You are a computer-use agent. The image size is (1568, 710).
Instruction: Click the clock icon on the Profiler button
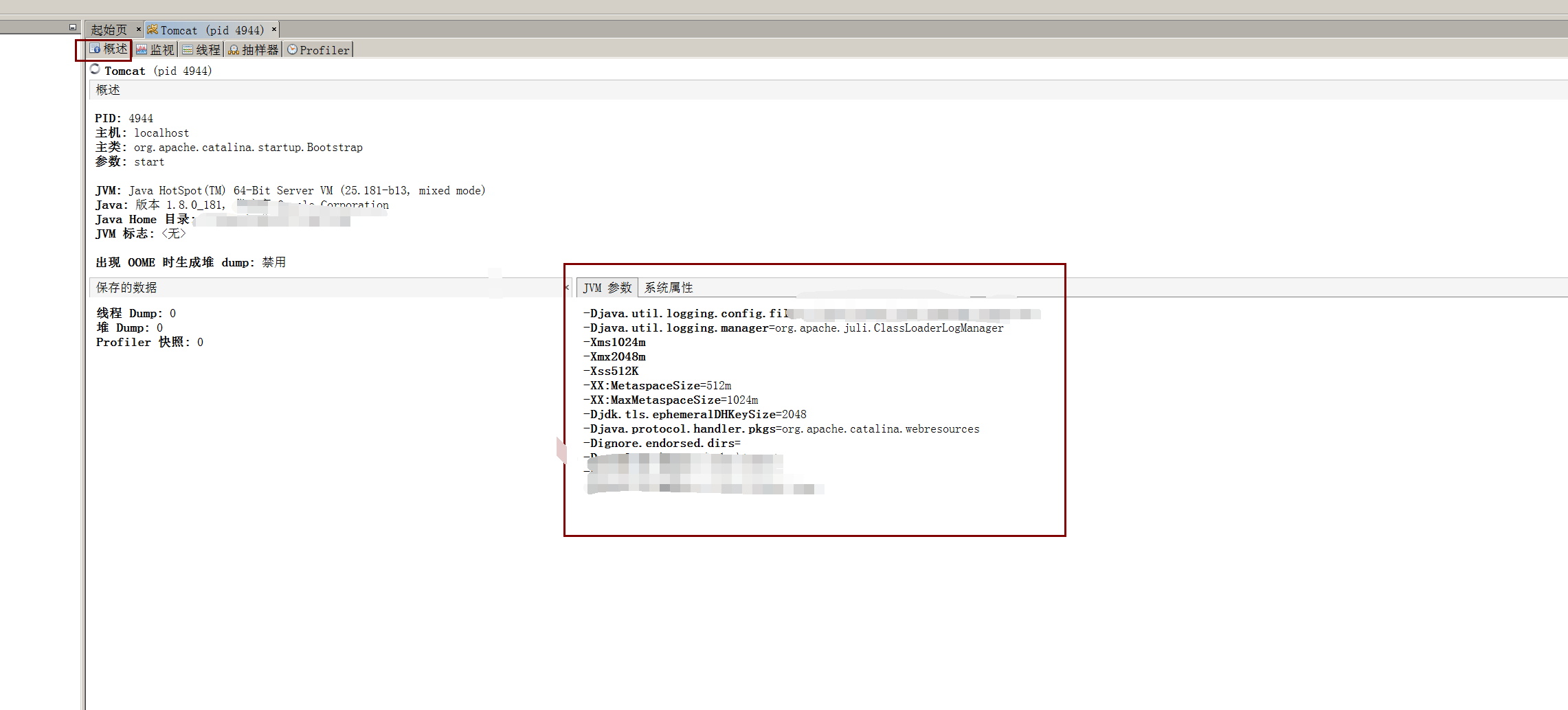tap(292, 49)
